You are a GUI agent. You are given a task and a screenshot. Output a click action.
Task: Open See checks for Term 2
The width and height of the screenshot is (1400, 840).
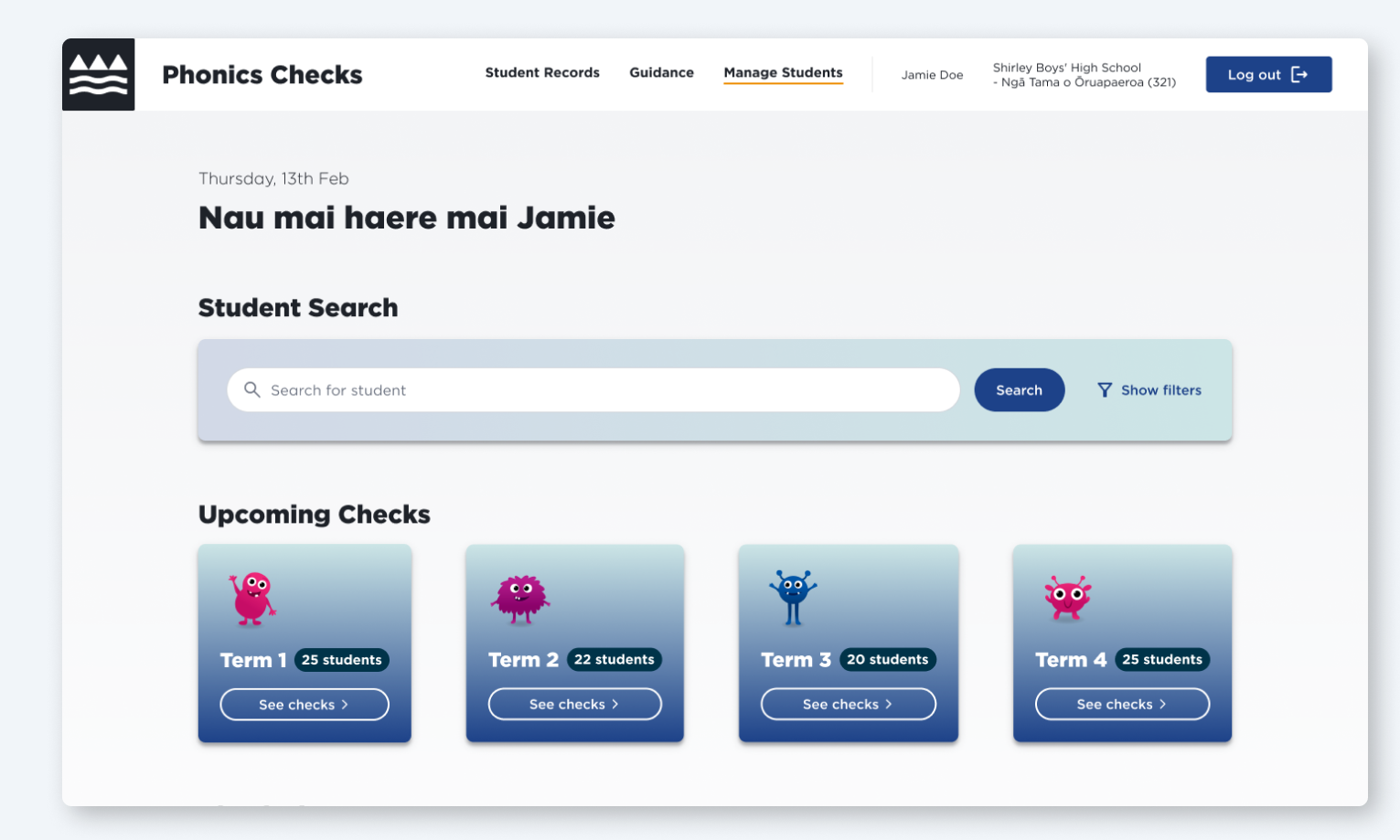574,705
